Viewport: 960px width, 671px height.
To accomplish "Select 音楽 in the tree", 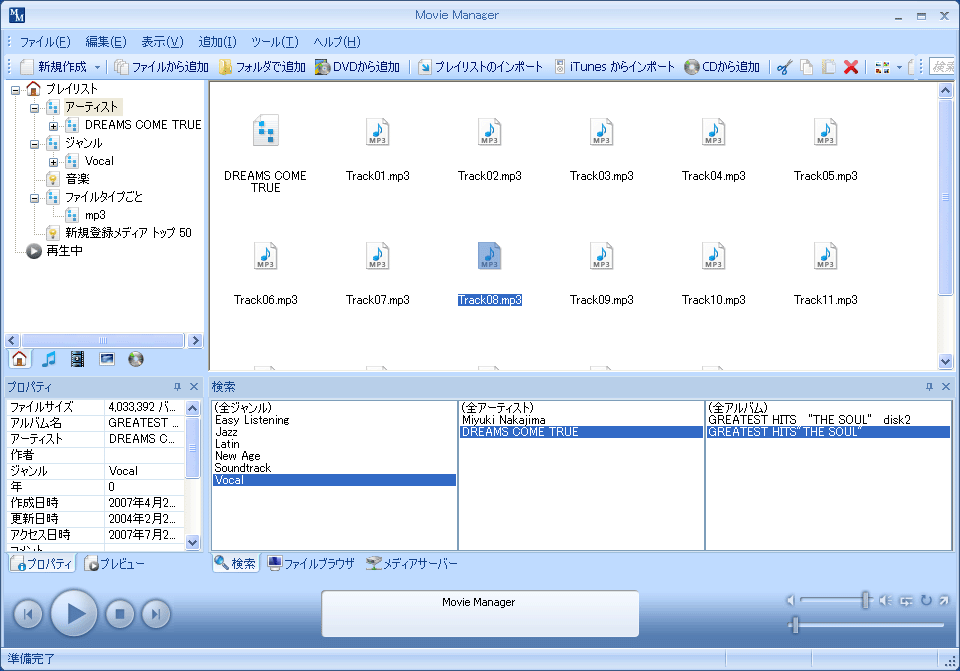I will tap(77, 179).
